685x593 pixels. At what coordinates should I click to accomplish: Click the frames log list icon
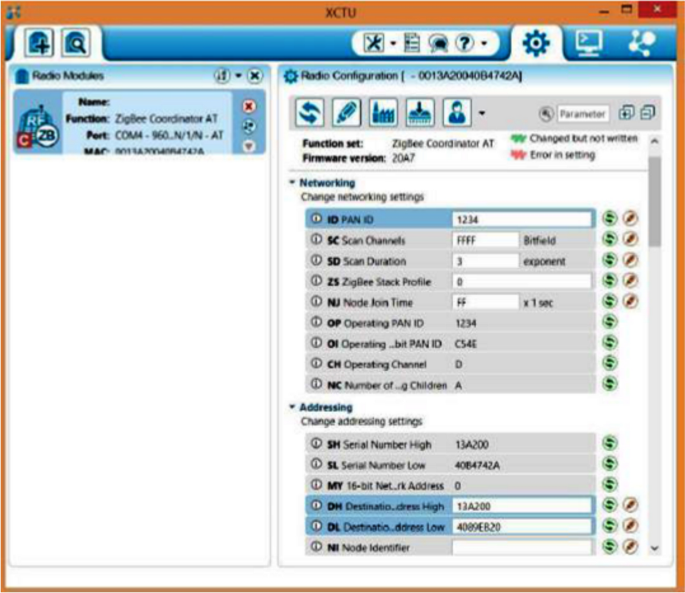tap(412, 43)
